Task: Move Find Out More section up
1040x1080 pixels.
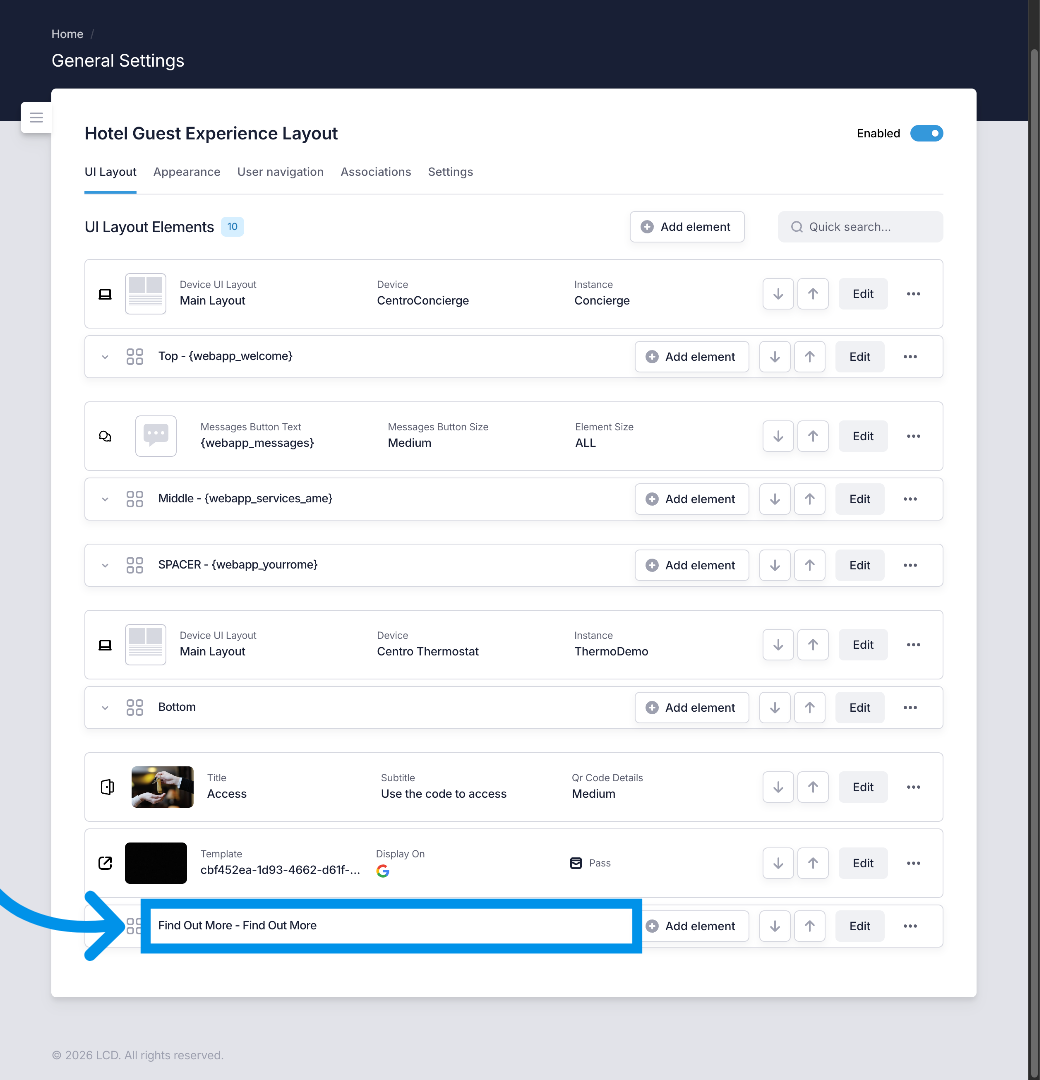Action: pos(810,926)
